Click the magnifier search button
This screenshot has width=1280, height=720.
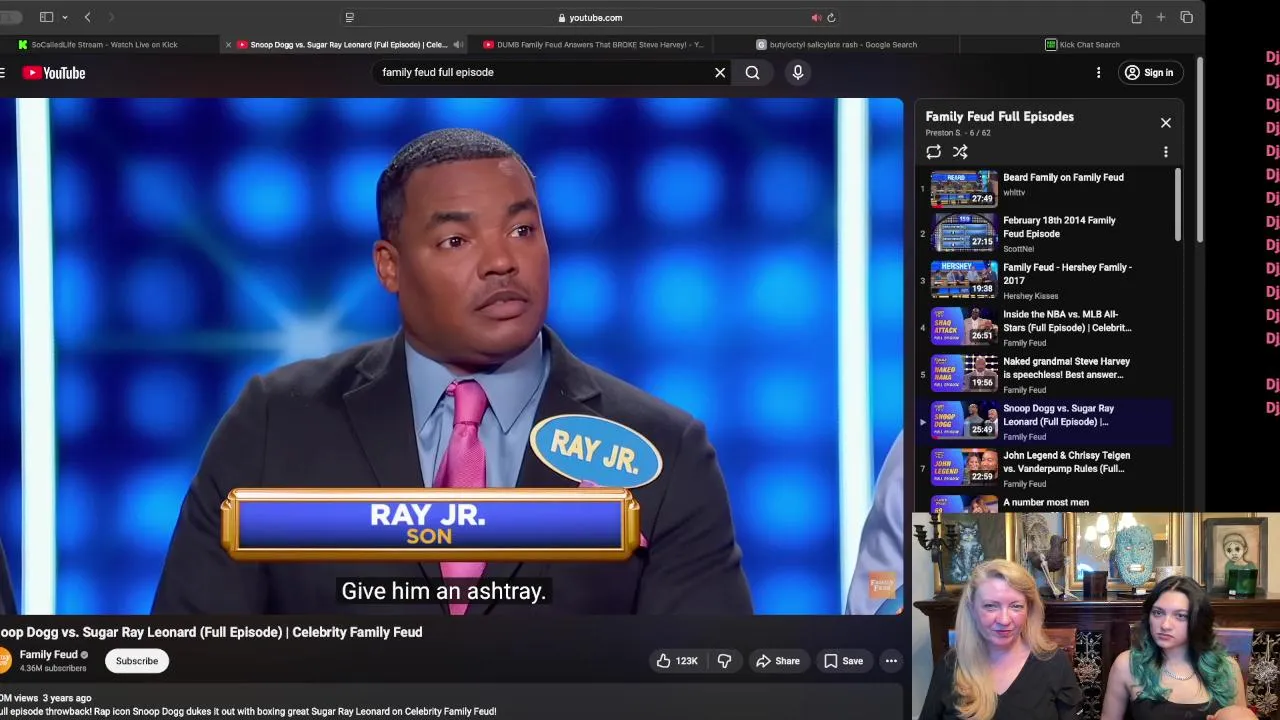[x=752, y=72]
